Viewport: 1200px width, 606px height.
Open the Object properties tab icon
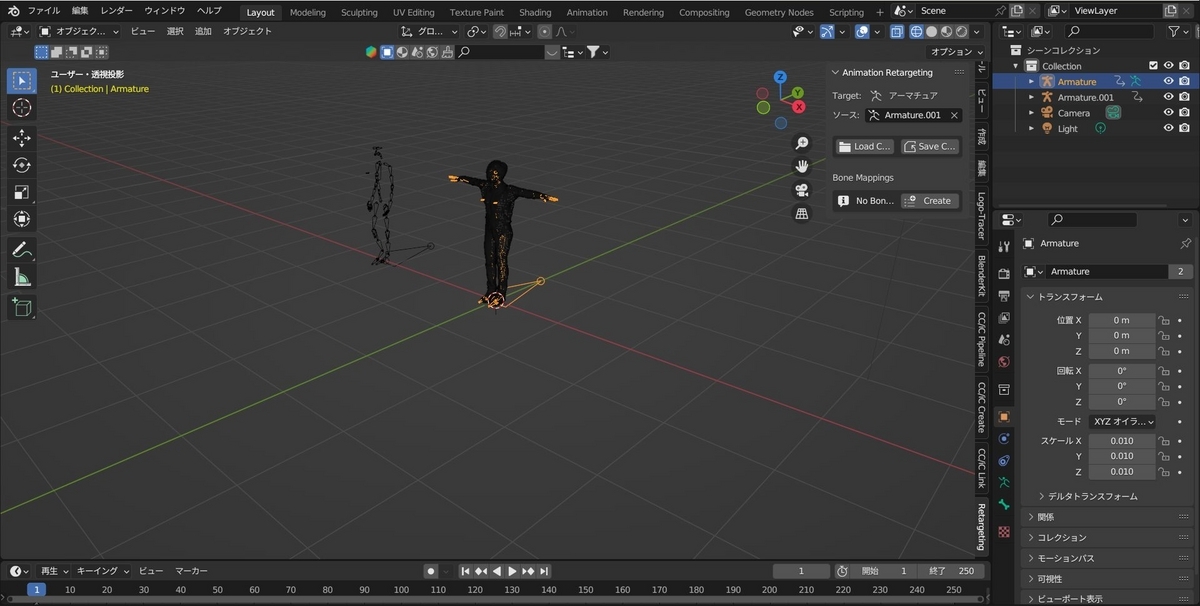tap(1004, 416)
